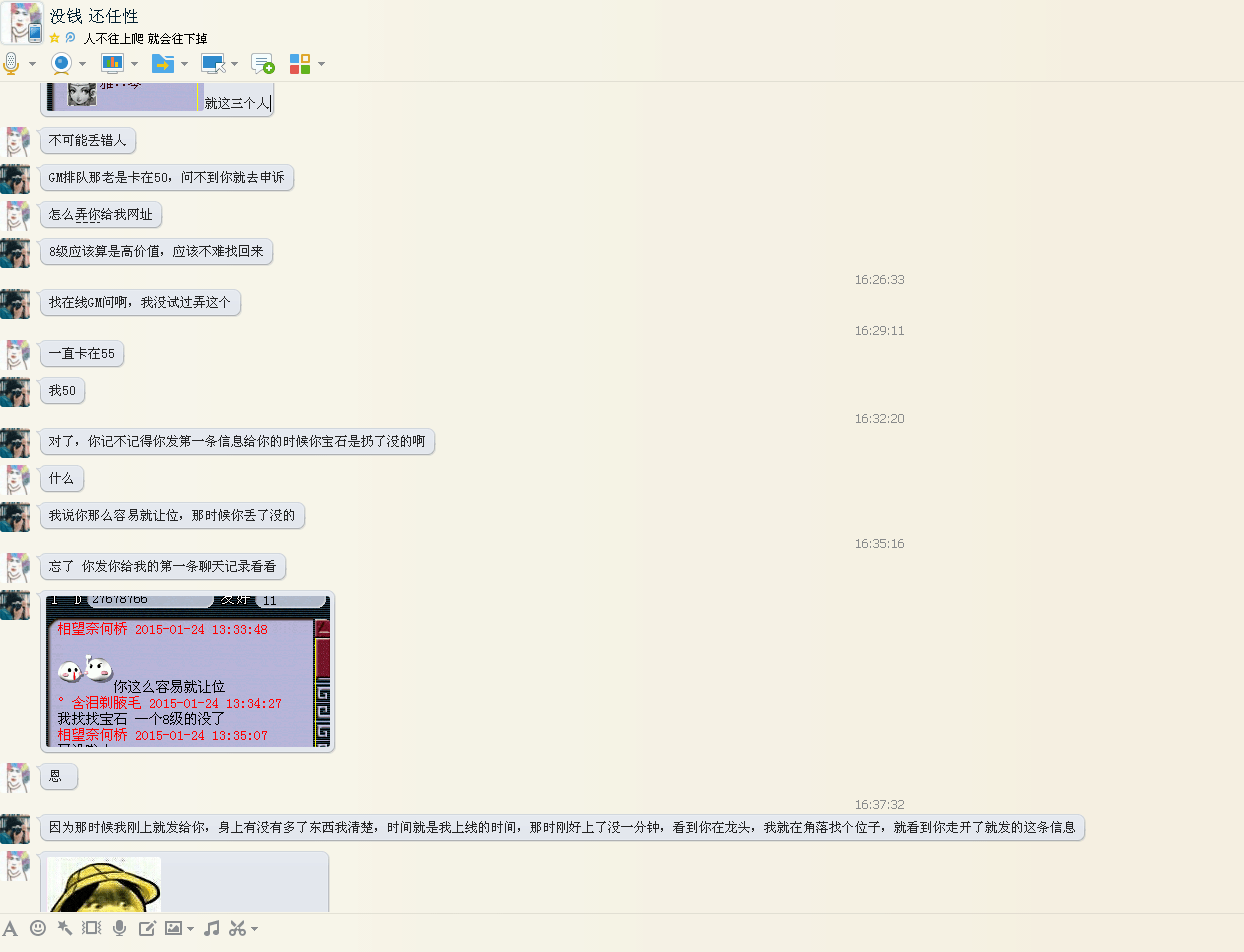Click the nickname 没钱 还任性
This screenshot has height=952, width=1244.
(94, 16)
